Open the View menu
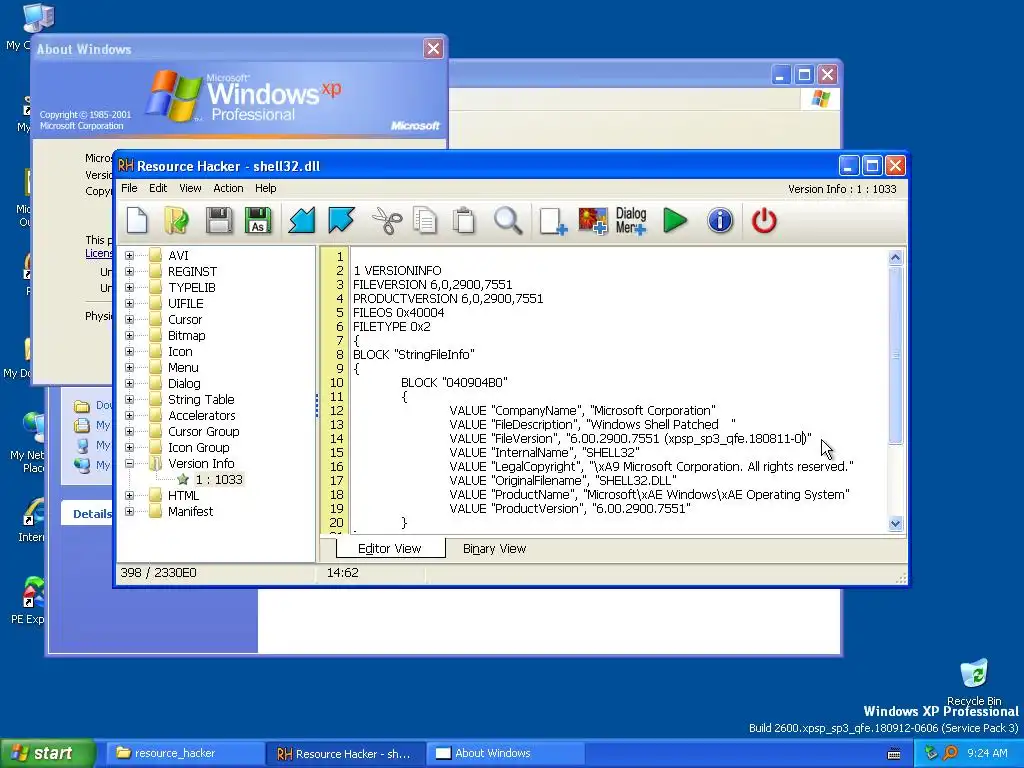Image resolution: width=1024 pixels, height=768 pixels. [x=190, y=188]
